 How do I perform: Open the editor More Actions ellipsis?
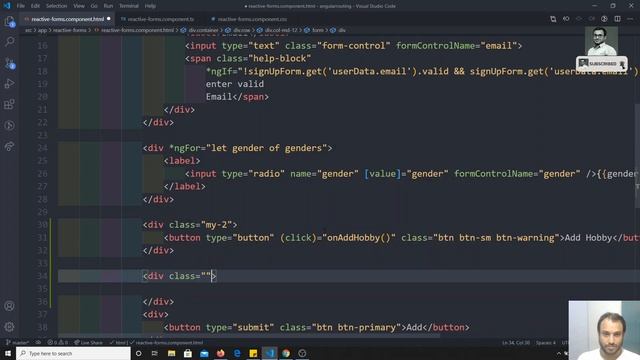pyautogui.click(x=630, y=19)
